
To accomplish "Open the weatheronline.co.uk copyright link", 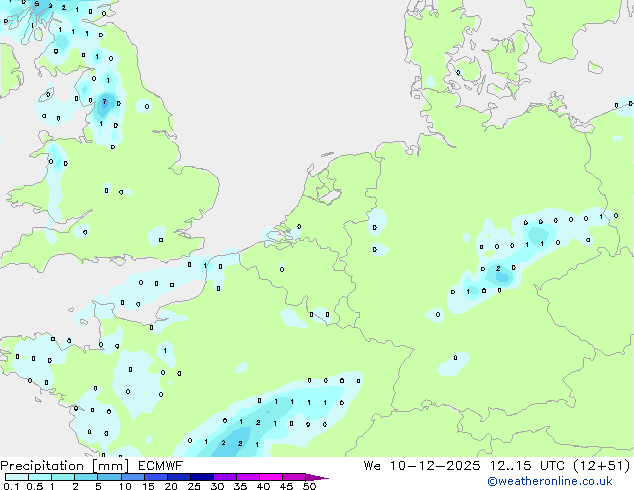I will 550,482.
